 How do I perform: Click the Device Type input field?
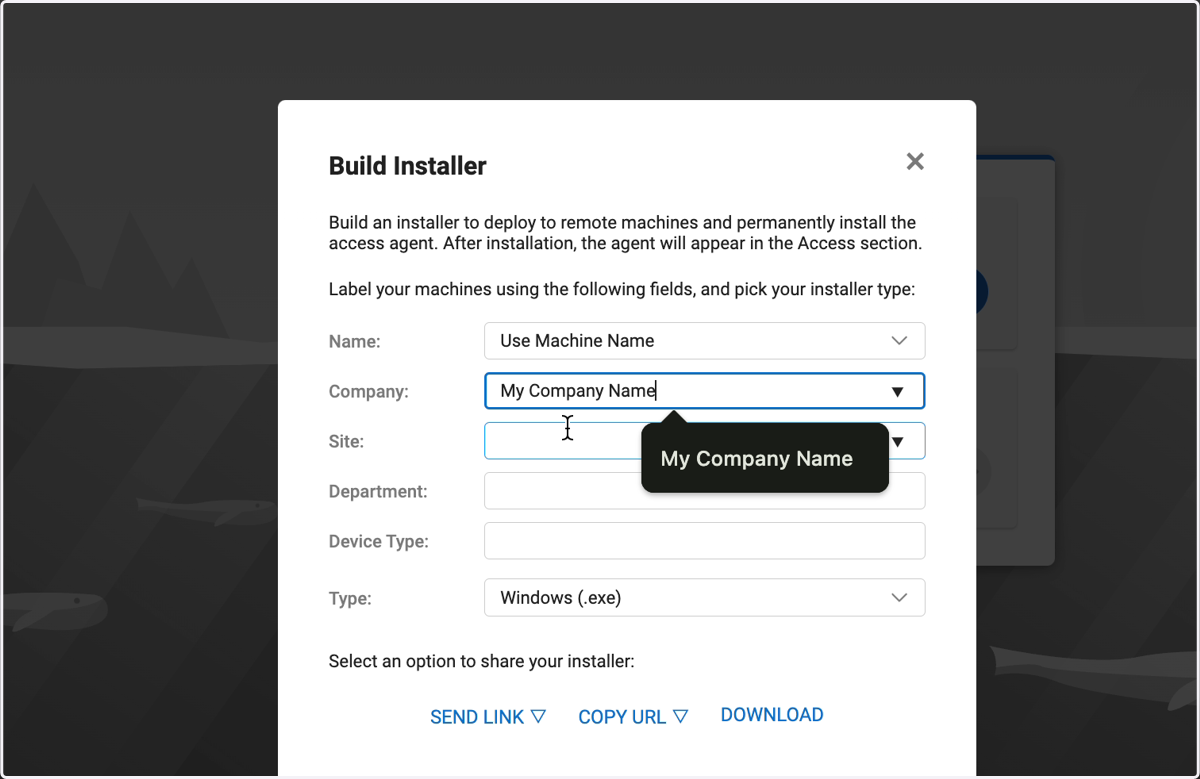(704, 541)
